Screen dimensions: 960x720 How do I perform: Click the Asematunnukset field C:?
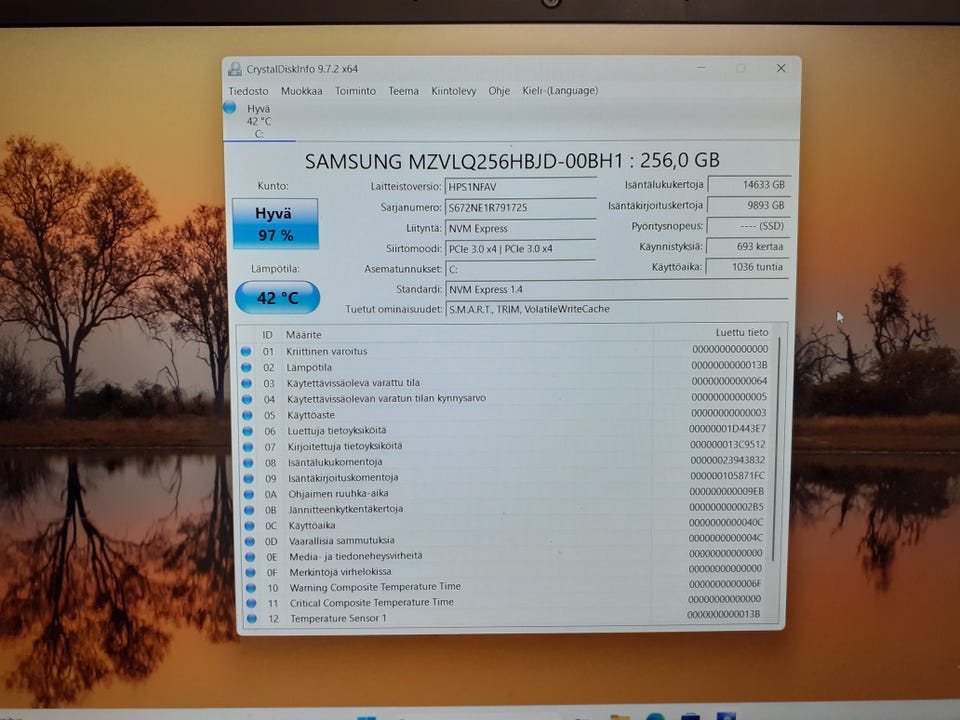(x=520, y=269)
